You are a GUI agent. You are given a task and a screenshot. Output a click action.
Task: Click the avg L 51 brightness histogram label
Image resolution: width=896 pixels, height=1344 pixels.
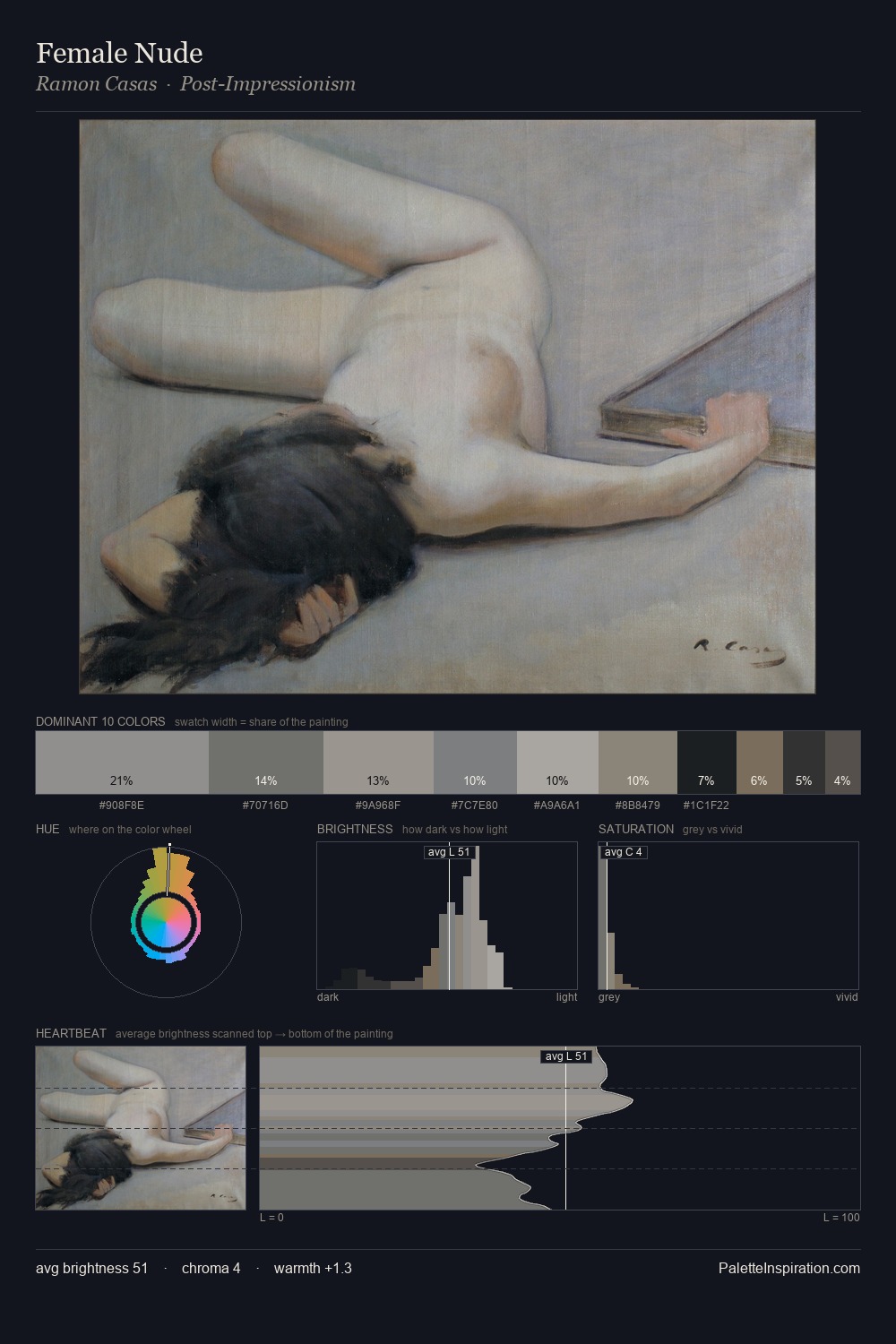[449, 852]
